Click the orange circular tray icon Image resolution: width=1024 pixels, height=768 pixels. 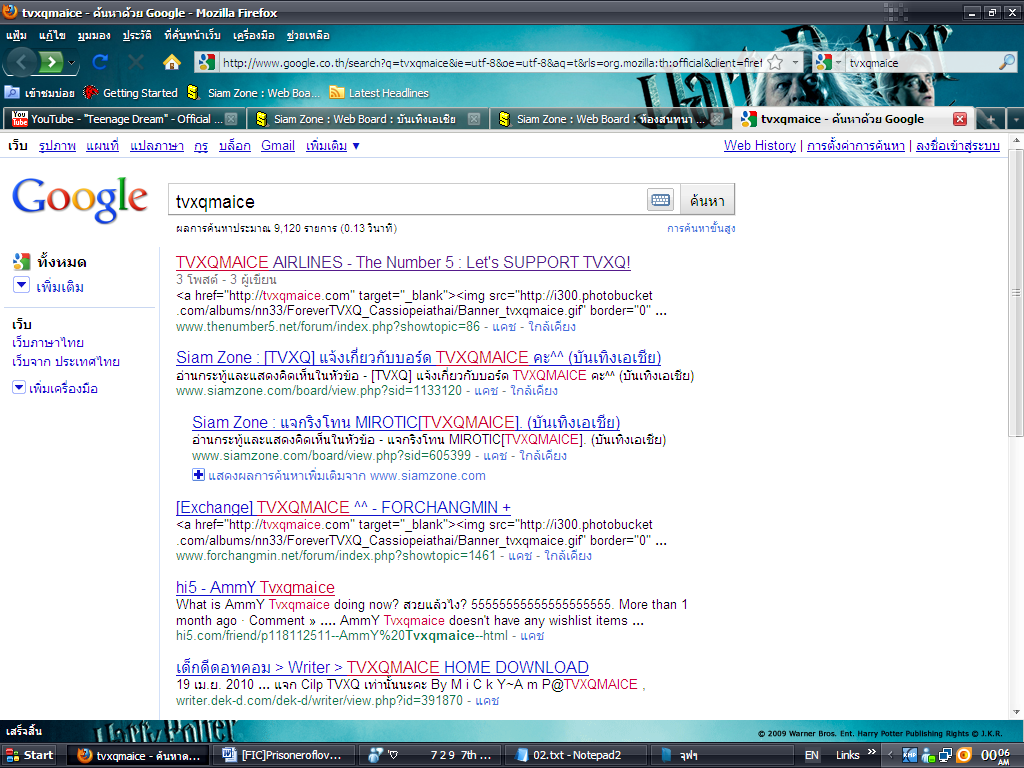964,755
